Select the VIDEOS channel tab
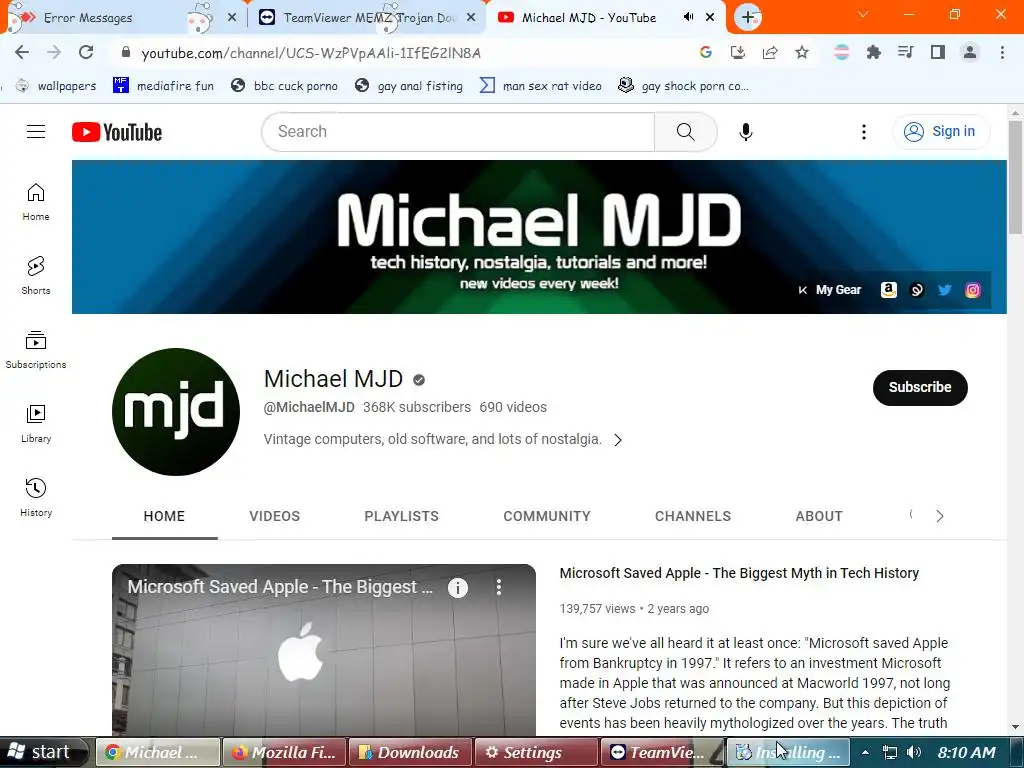 pyautogui.click(x=274, y=517)
